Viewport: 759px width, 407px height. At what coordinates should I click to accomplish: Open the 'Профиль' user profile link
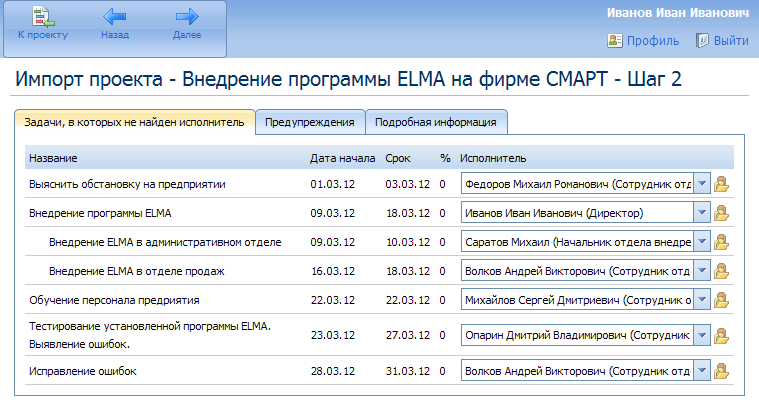coord(643,41)
